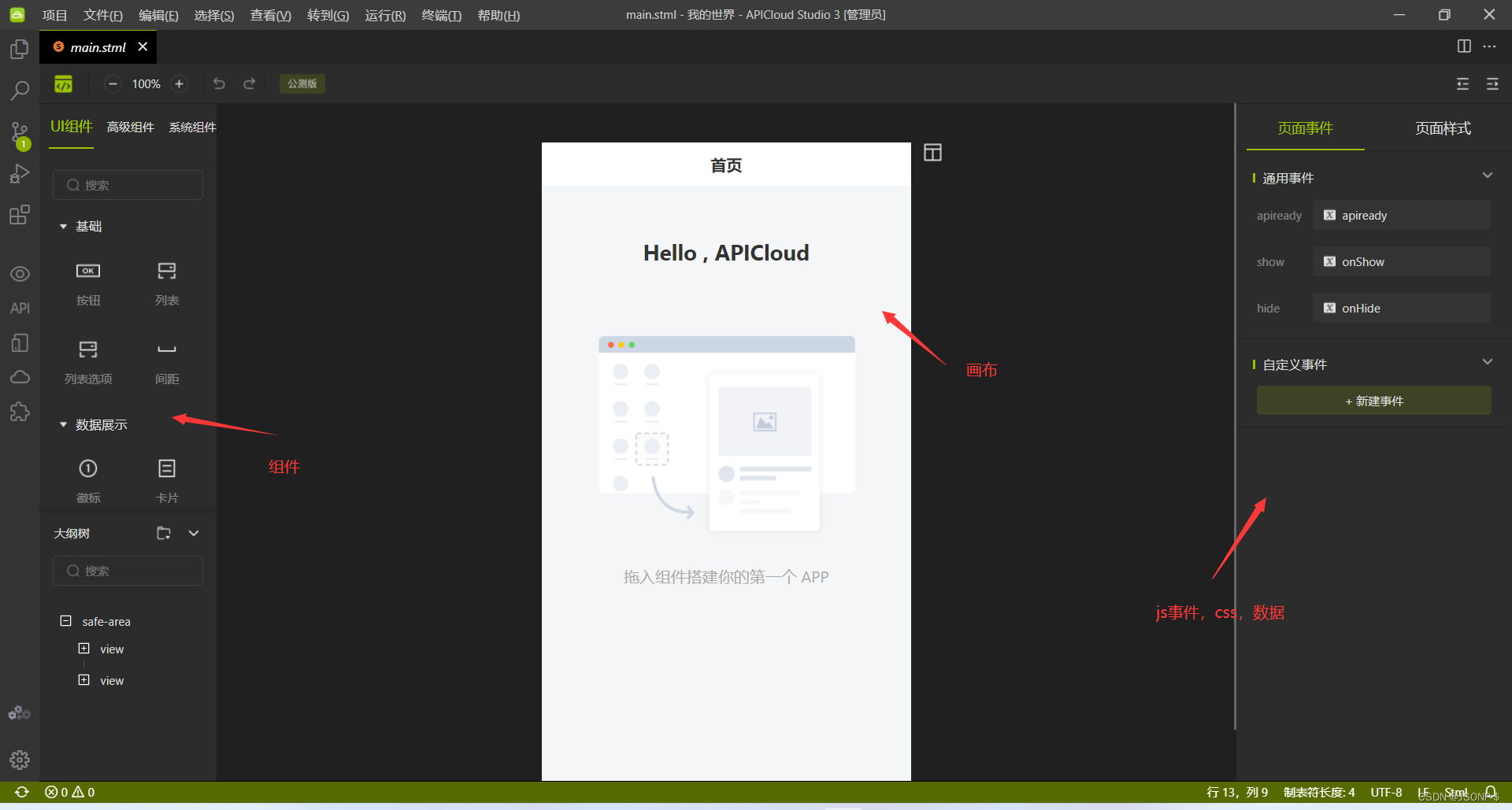The width and height of the screenshot is (1512, 810).
Task: Expand the second view tree node
Action: point(84,679)
